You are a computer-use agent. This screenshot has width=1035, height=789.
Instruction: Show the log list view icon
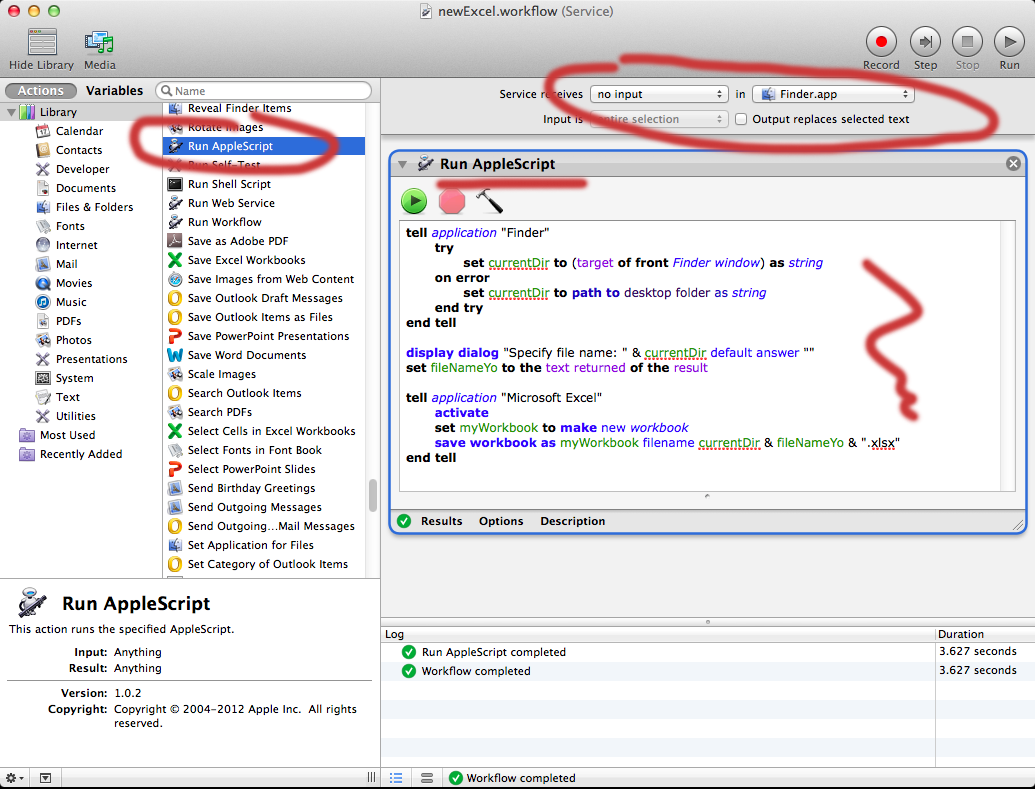396,778
